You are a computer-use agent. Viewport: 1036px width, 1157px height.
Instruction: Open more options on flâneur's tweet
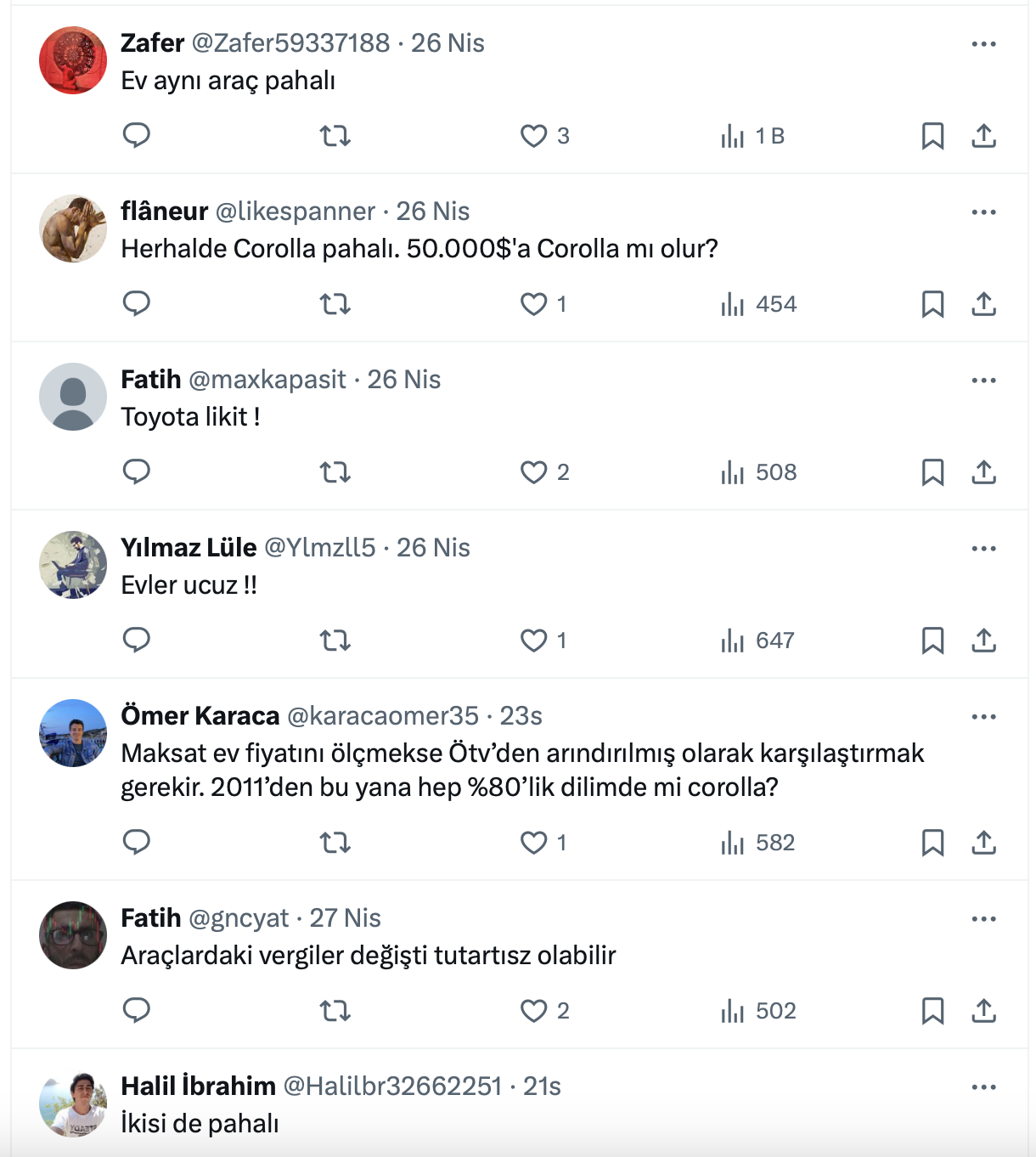coord(983,212)
